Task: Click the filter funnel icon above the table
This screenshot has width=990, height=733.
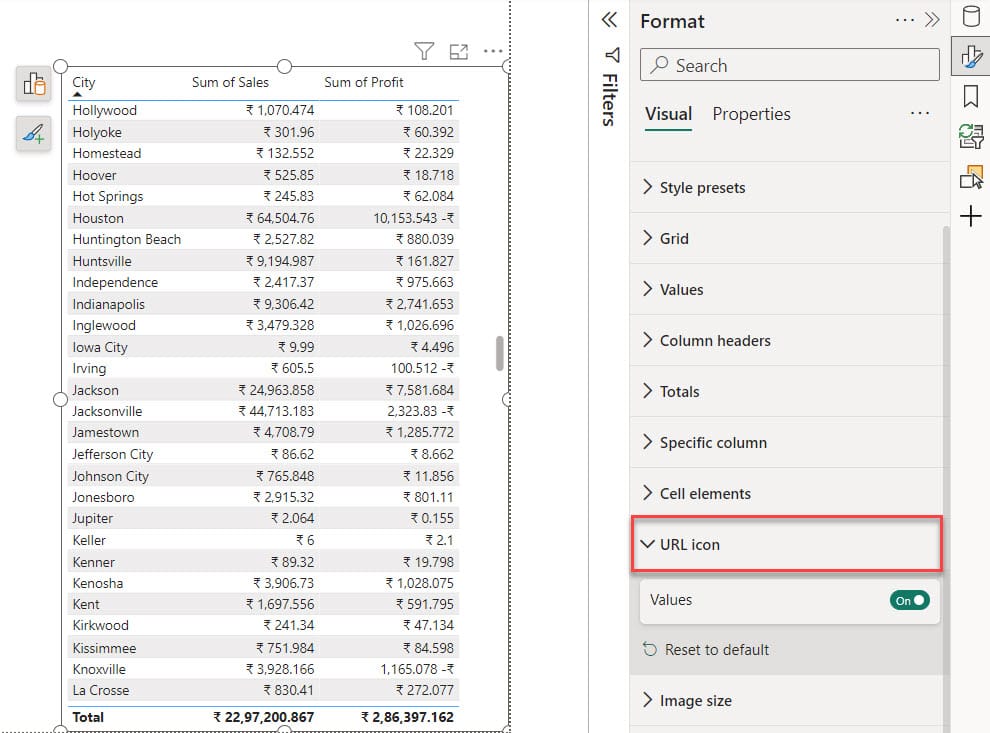Action: [x=424, y=51]
